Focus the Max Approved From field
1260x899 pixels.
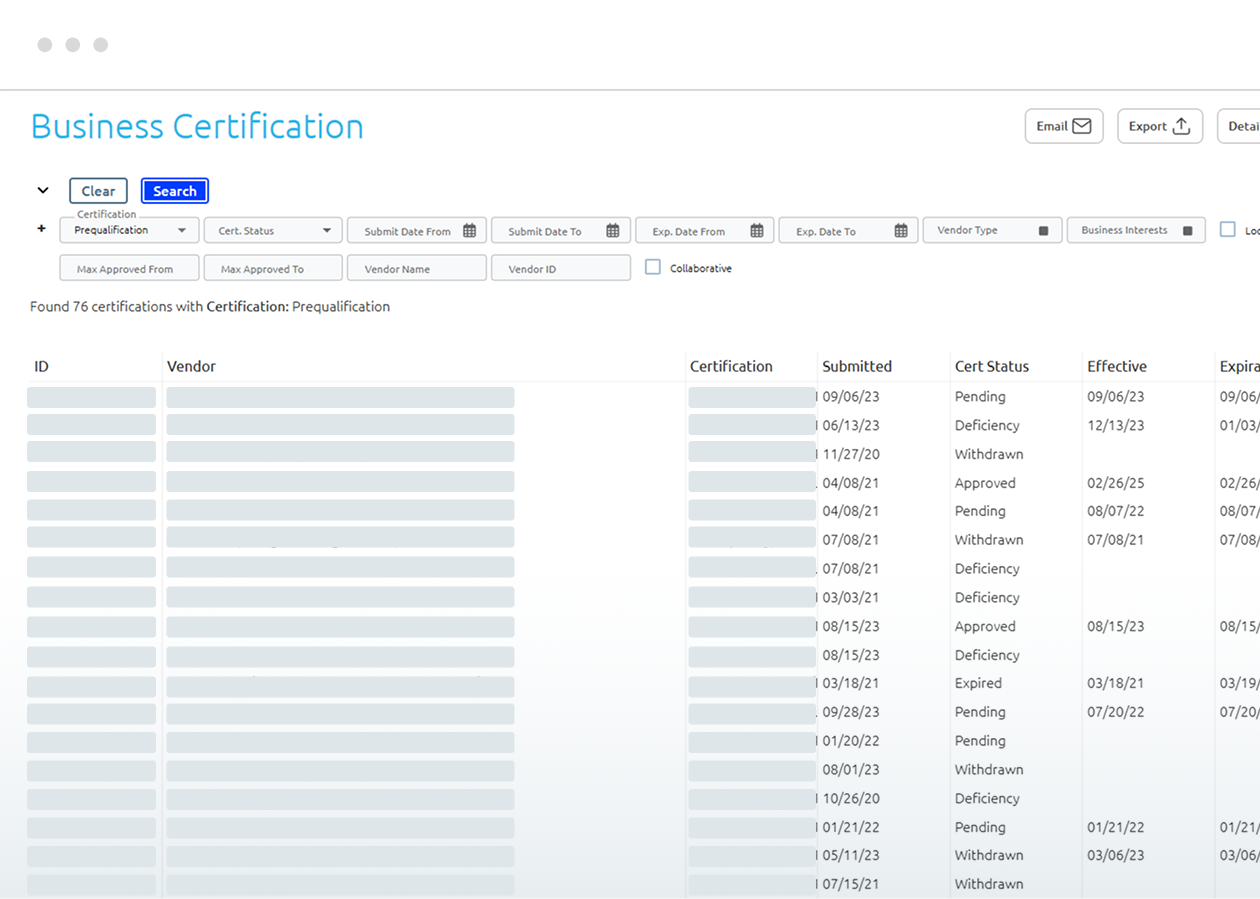[x=129, y=269]
